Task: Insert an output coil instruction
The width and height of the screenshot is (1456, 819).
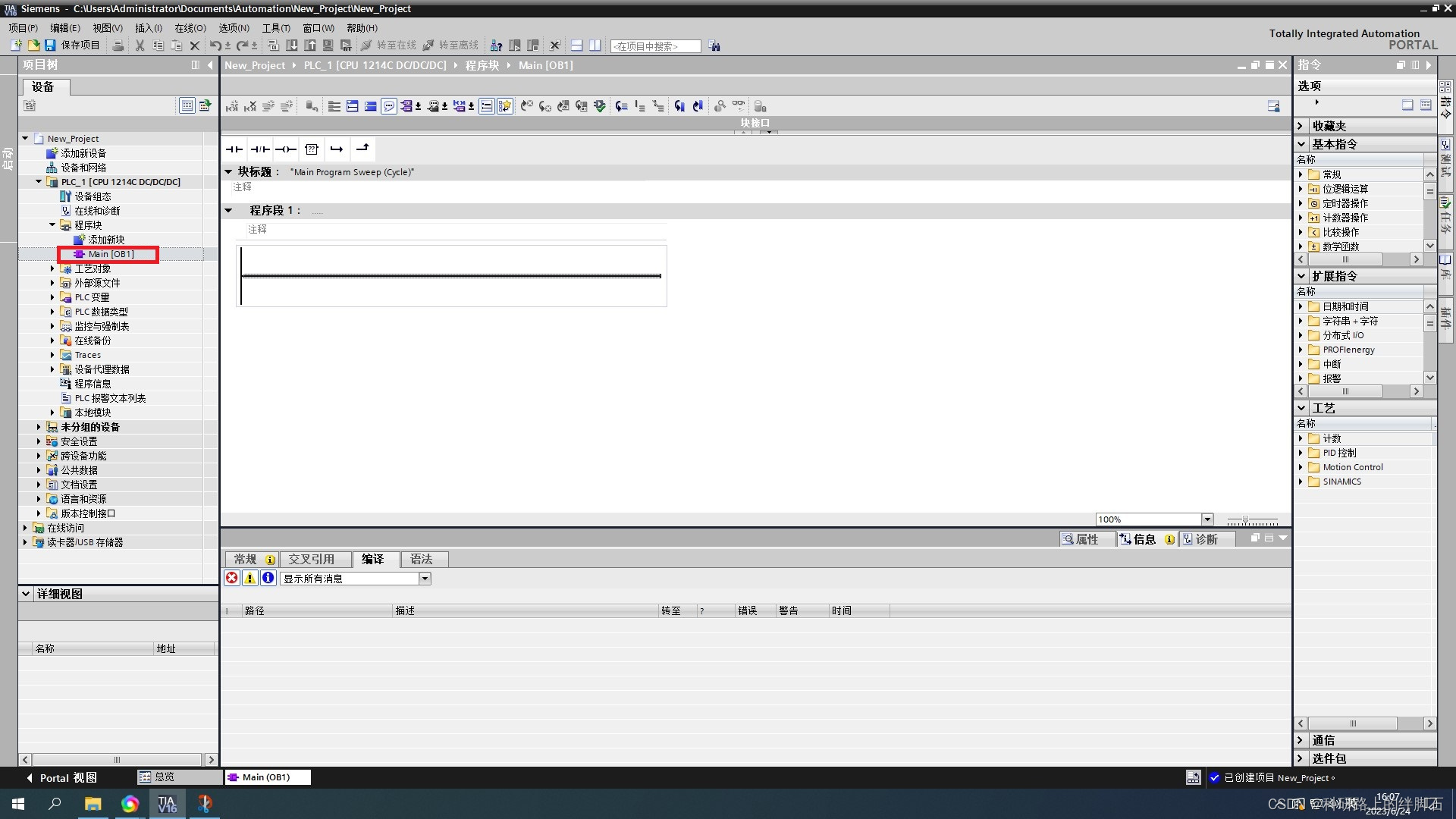Action: point(286,149)
